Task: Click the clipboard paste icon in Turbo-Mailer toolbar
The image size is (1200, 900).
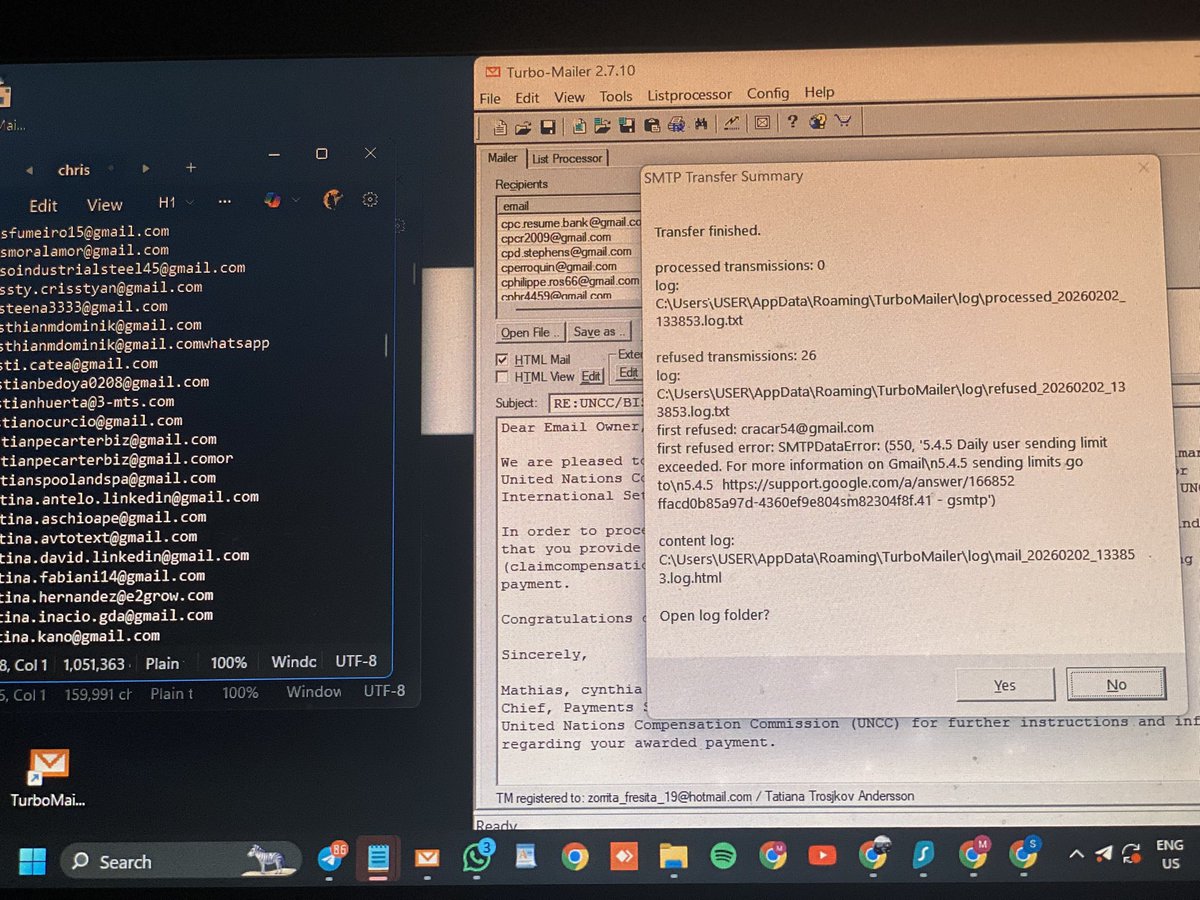Action: 652,125
